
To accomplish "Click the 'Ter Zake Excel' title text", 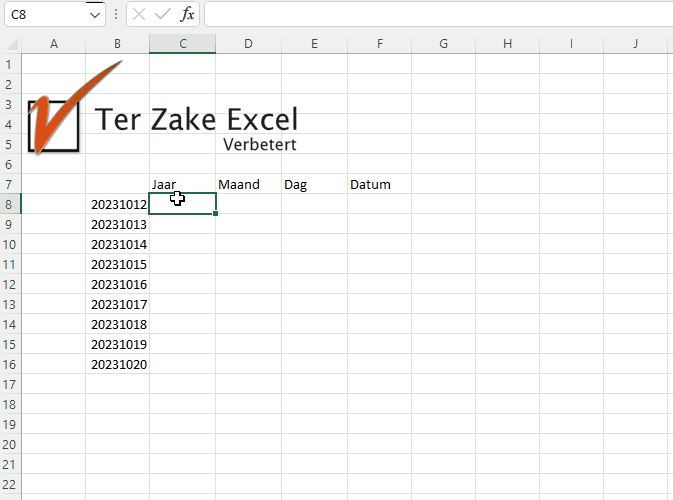I will click(x=196, y=119).
